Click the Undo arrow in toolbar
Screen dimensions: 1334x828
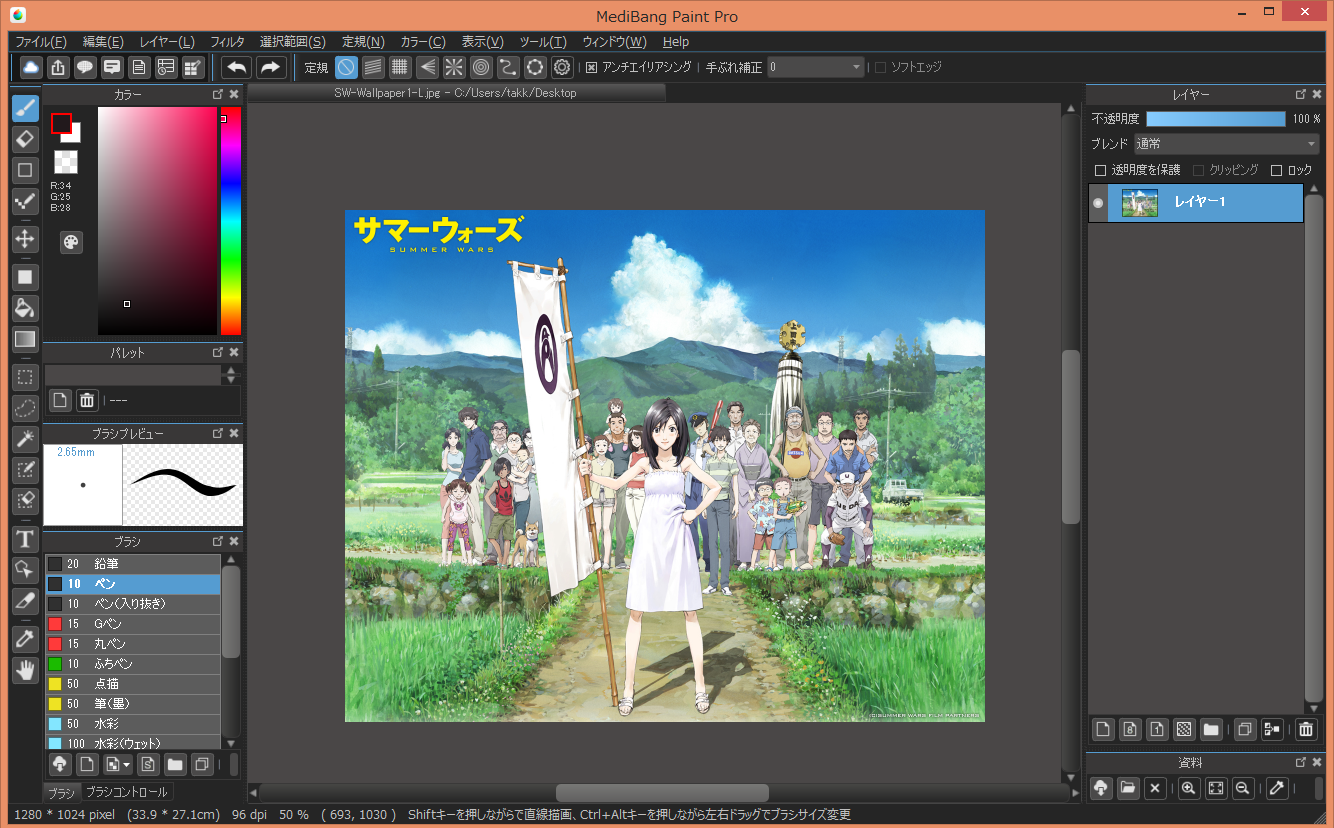point(237,67)
